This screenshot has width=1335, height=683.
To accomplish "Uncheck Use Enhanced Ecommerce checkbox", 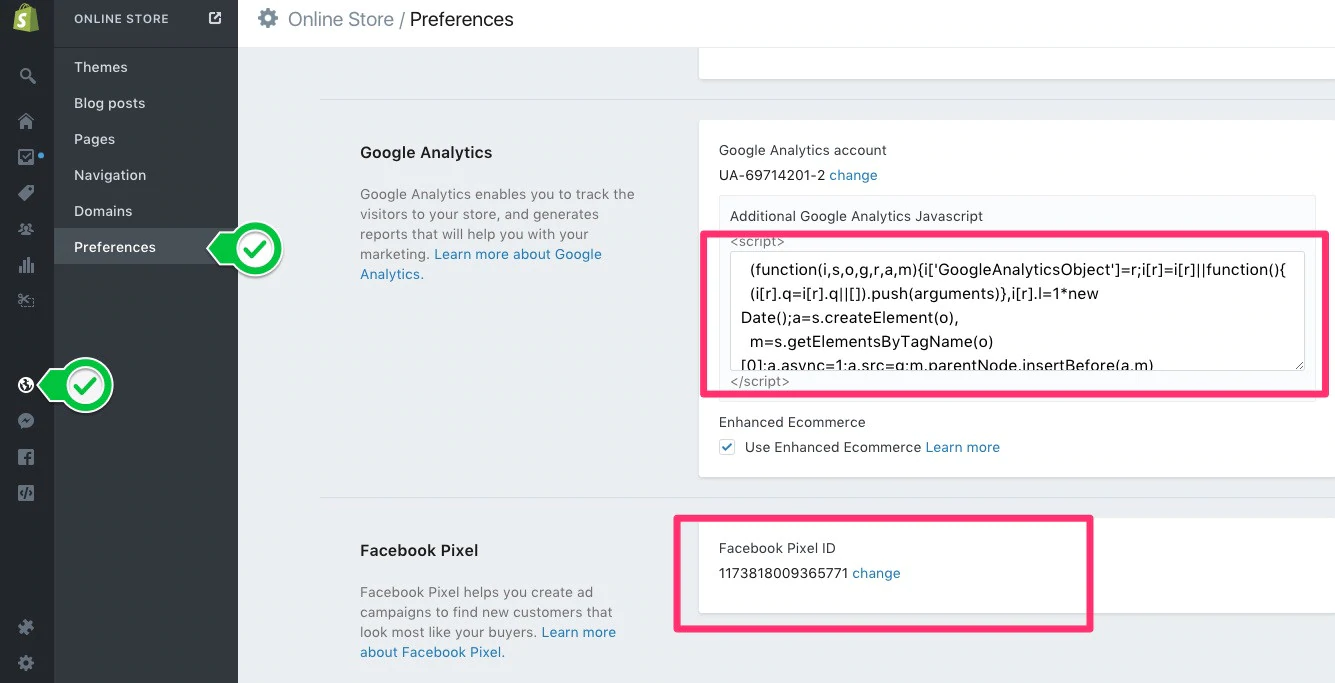I will 727,447.
